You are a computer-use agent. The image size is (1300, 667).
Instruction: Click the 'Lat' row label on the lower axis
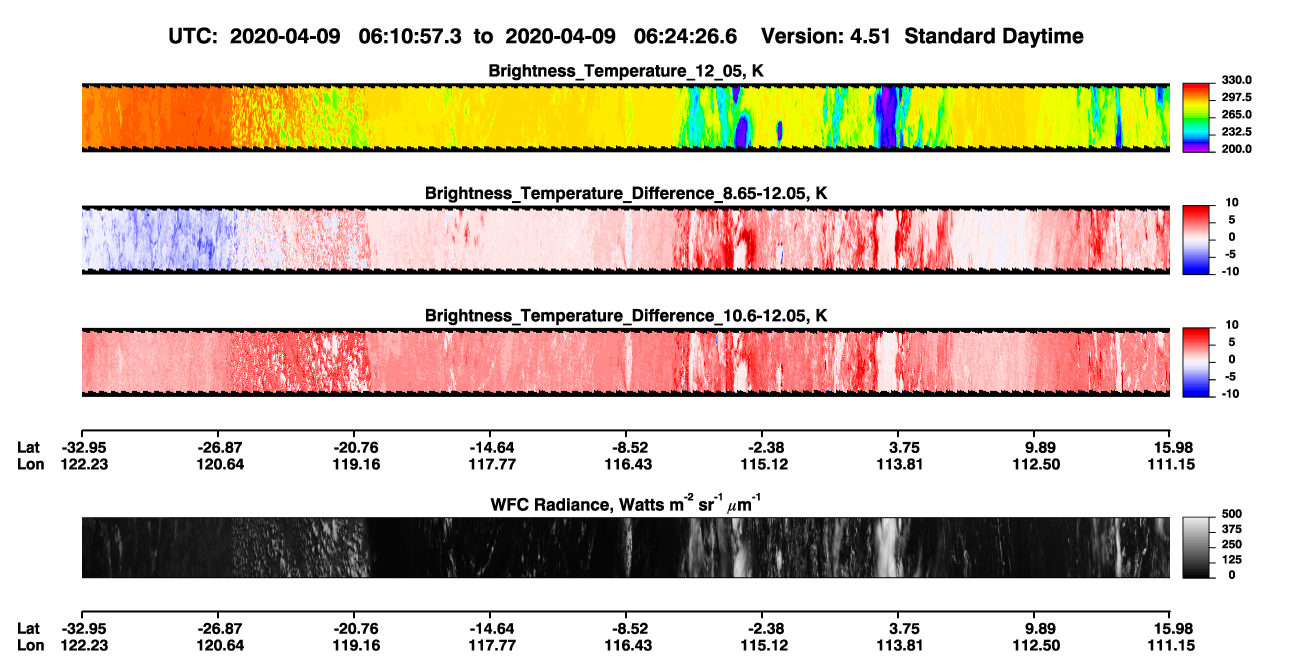(29, 629)
